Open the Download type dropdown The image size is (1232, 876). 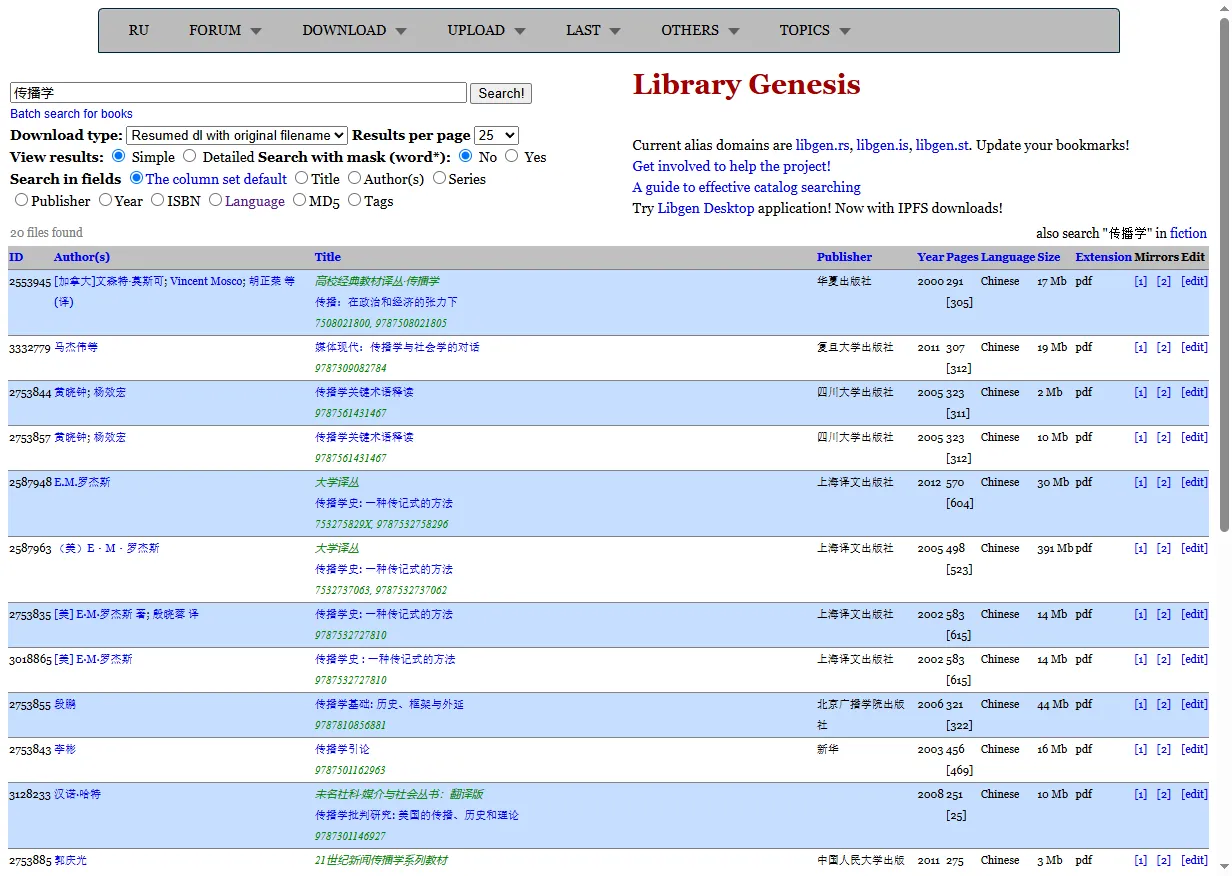point(237,135)
